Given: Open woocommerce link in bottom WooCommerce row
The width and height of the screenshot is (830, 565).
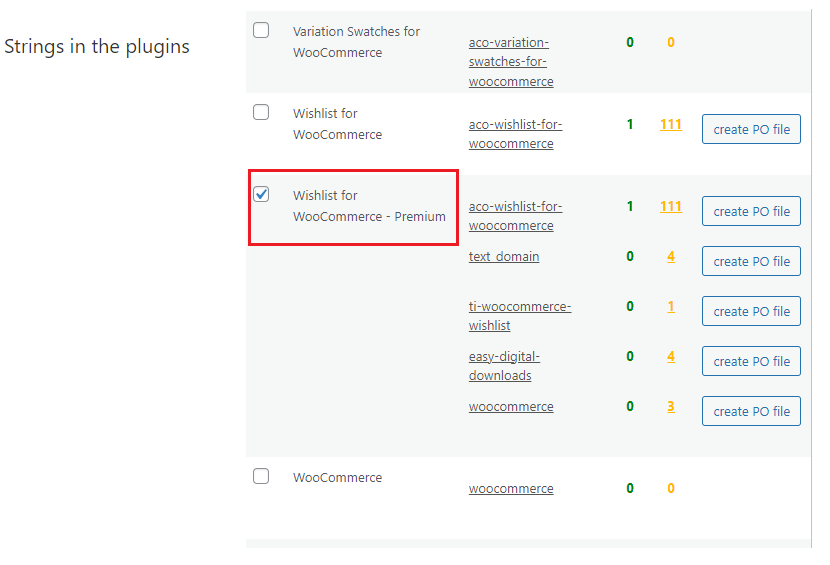Looking at the screenshot, I should click(511, 489).
